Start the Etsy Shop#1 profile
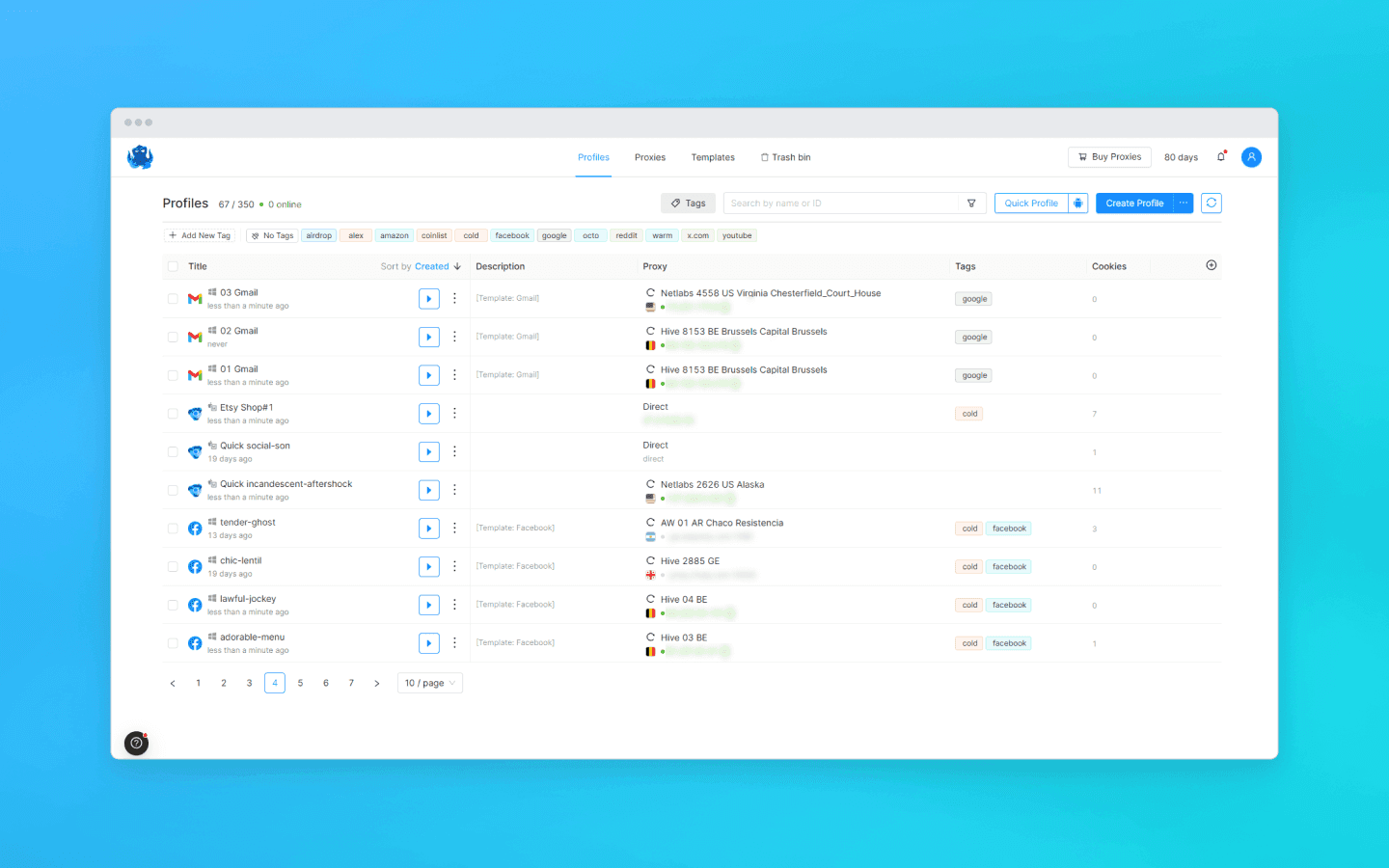Image resolution: width=1389 pixels, height=868 pixels. [x=429, y=414]
